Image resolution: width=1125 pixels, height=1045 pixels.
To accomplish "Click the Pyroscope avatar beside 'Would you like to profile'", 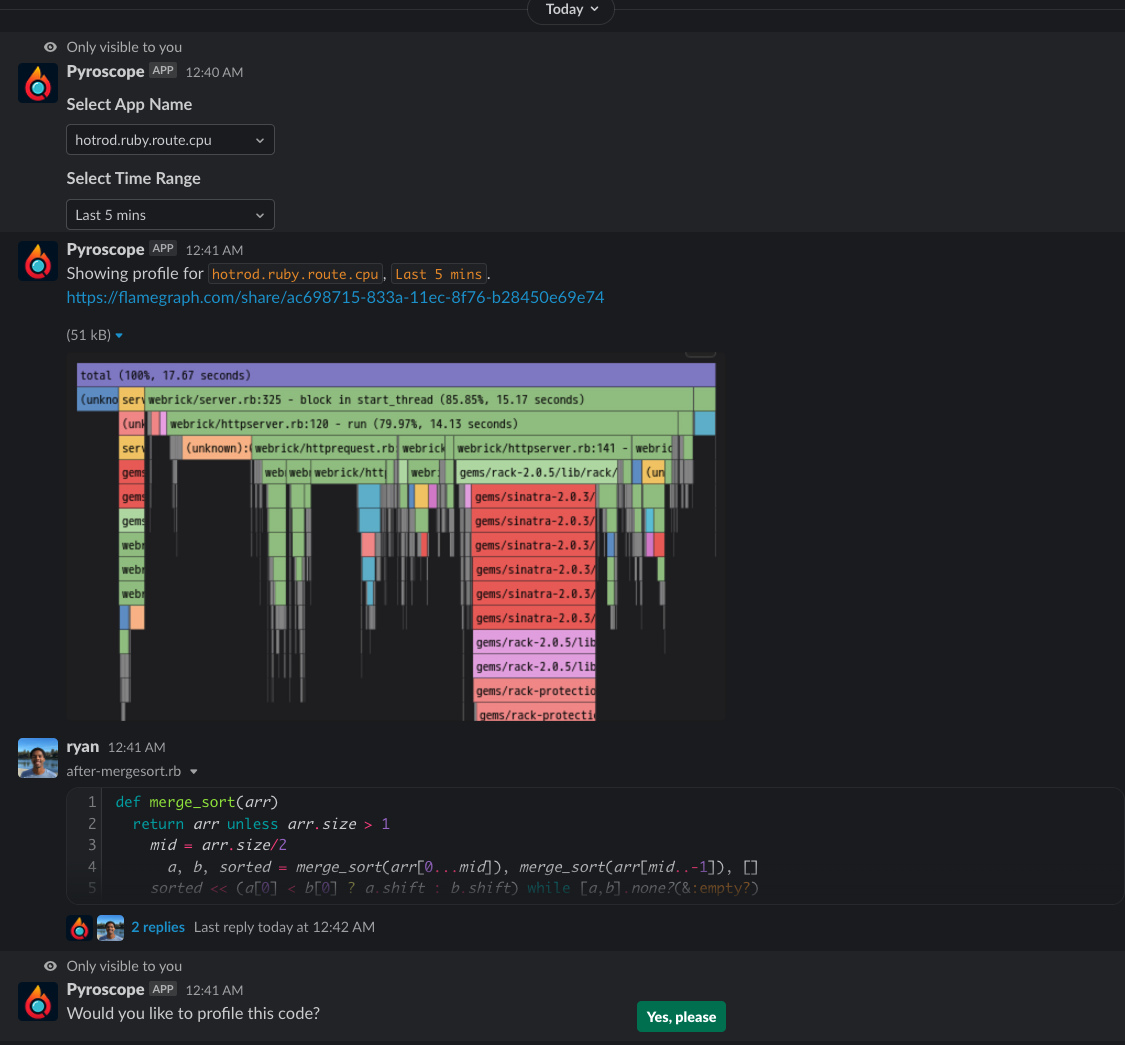I will (x=38, y=1001).
